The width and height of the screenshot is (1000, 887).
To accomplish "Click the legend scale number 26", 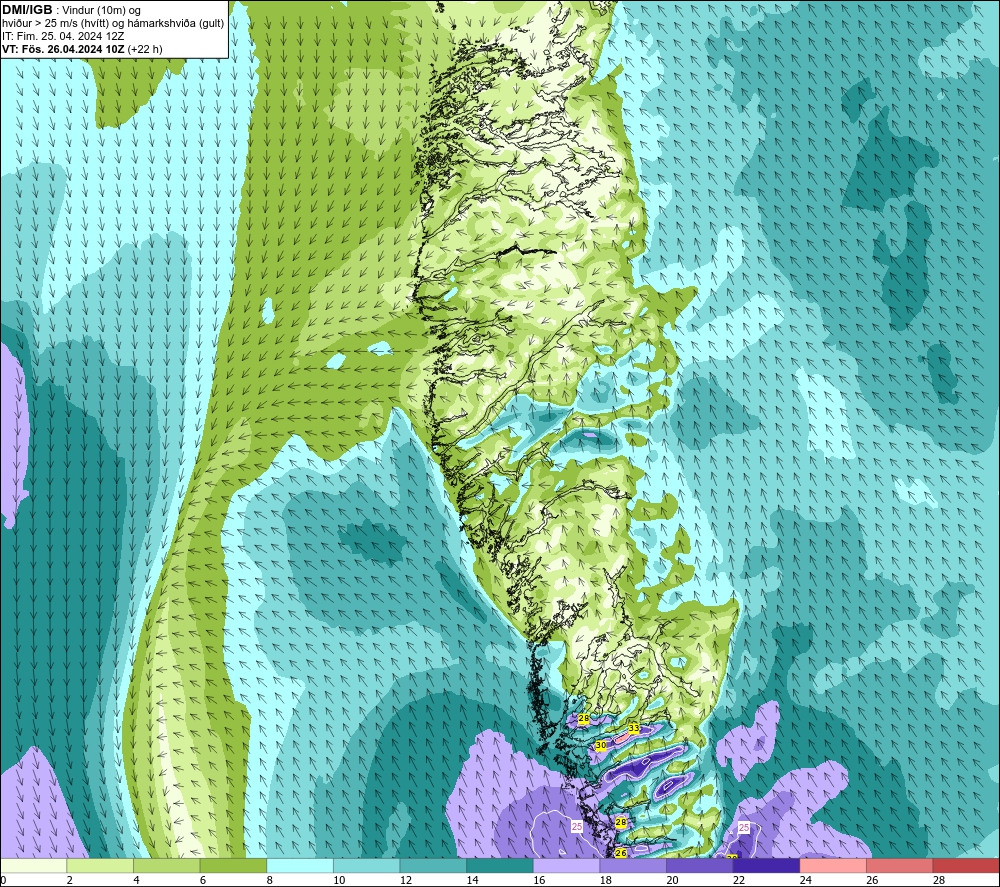I will (x=872, y=880).
